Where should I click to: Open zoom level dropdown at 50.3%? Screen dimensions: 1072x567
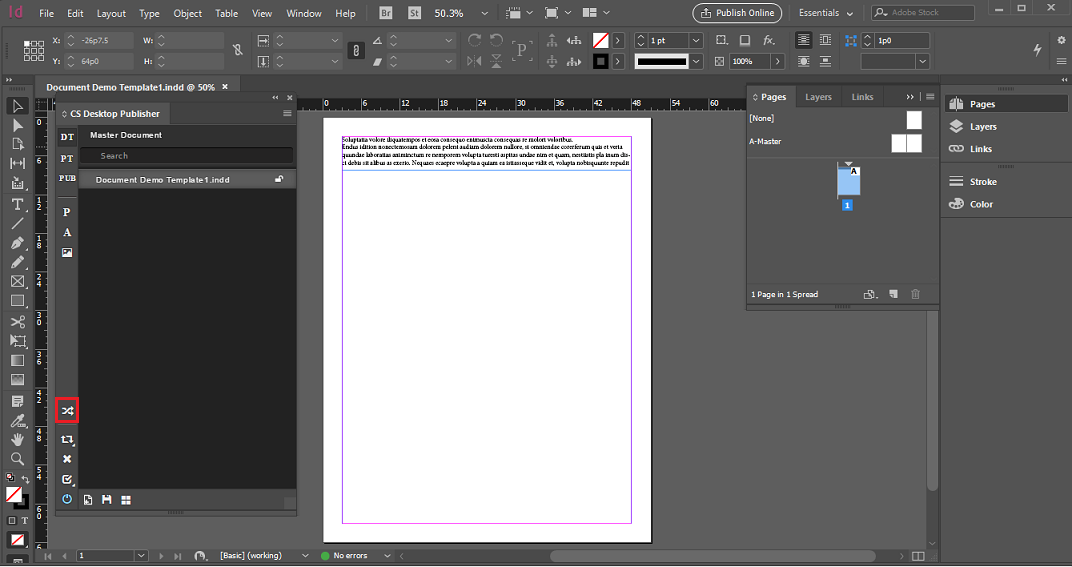(485, 13)
